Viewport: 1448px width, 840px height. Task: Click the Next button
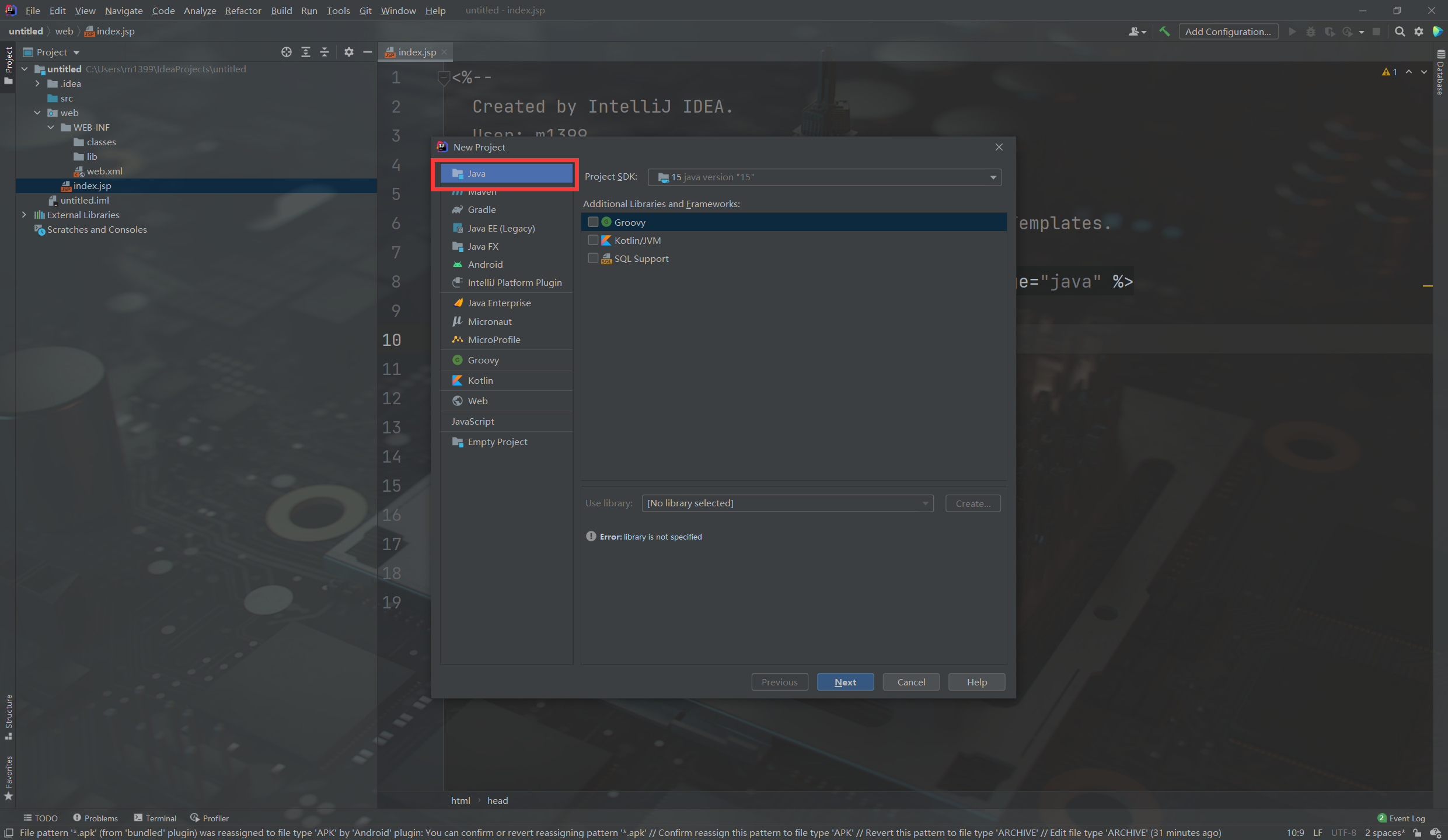[x=845, y=682]
